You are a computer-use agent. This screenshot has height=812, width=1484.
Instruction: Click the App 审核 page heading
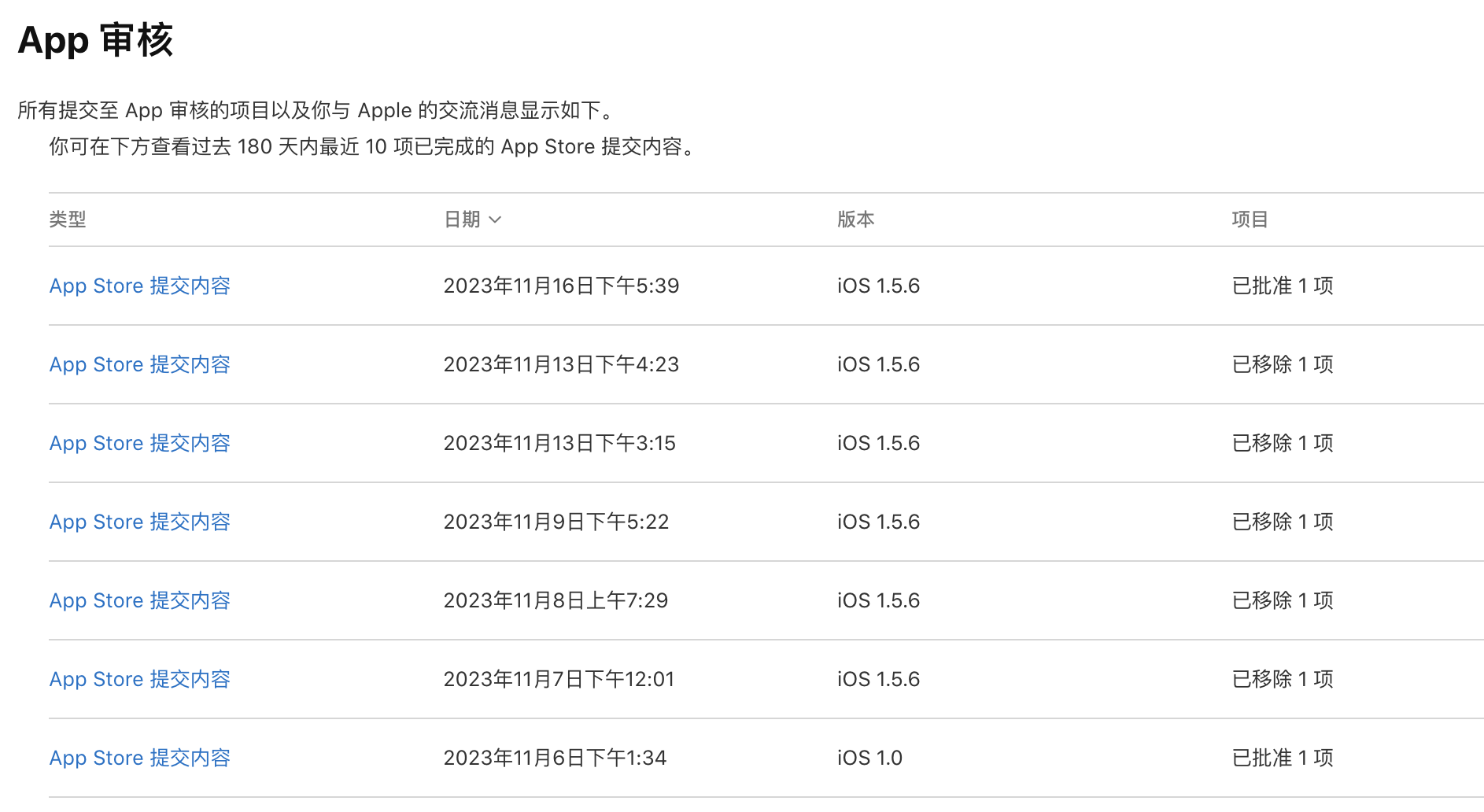click(x=95, y=40)
